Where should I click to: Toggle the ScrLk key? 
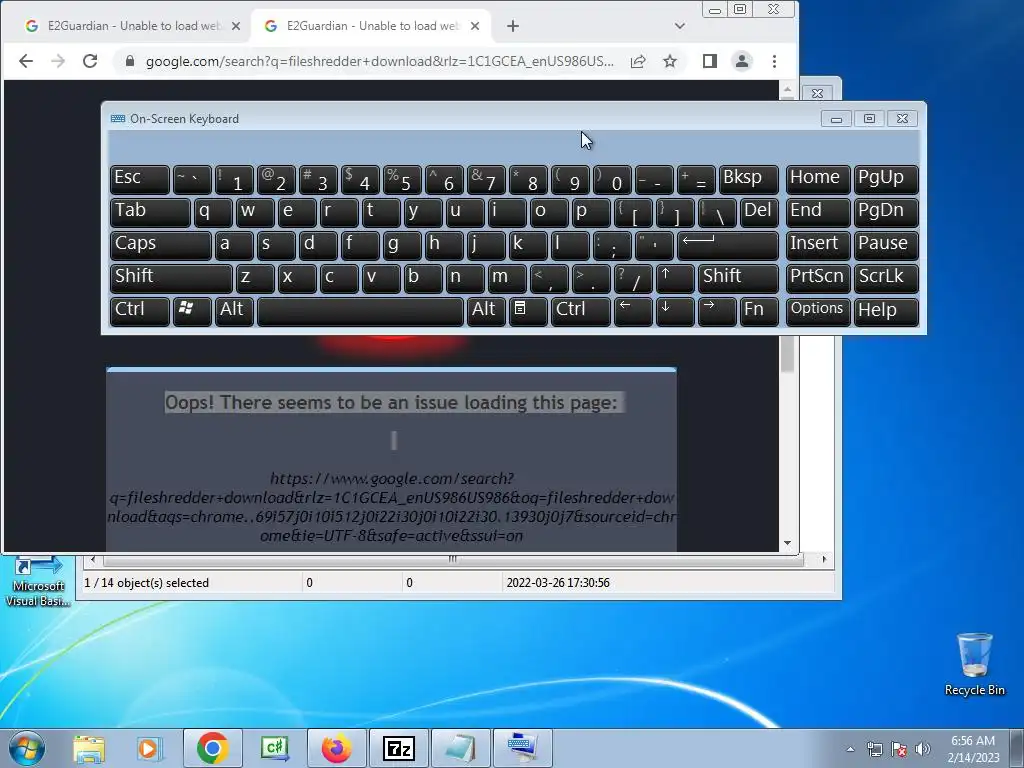coord(886,278)
